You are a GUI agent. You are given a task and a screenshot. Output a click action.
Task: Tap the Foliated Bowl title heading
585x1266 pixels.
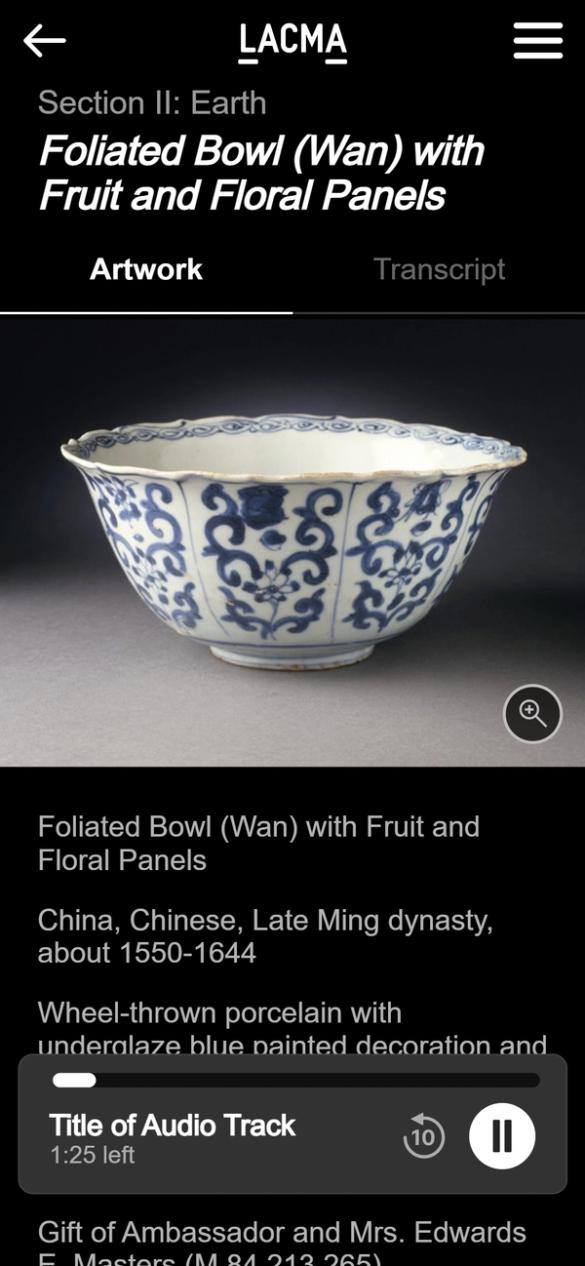261,173
